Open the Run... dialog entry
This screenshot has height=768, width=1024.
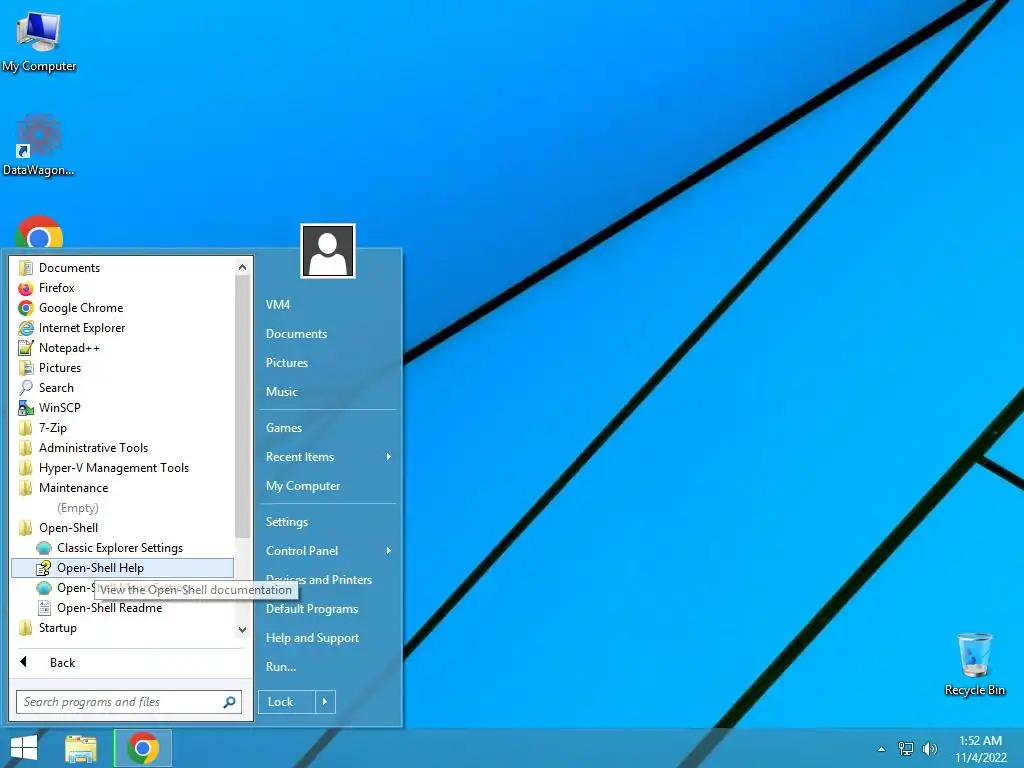point(328,667)
